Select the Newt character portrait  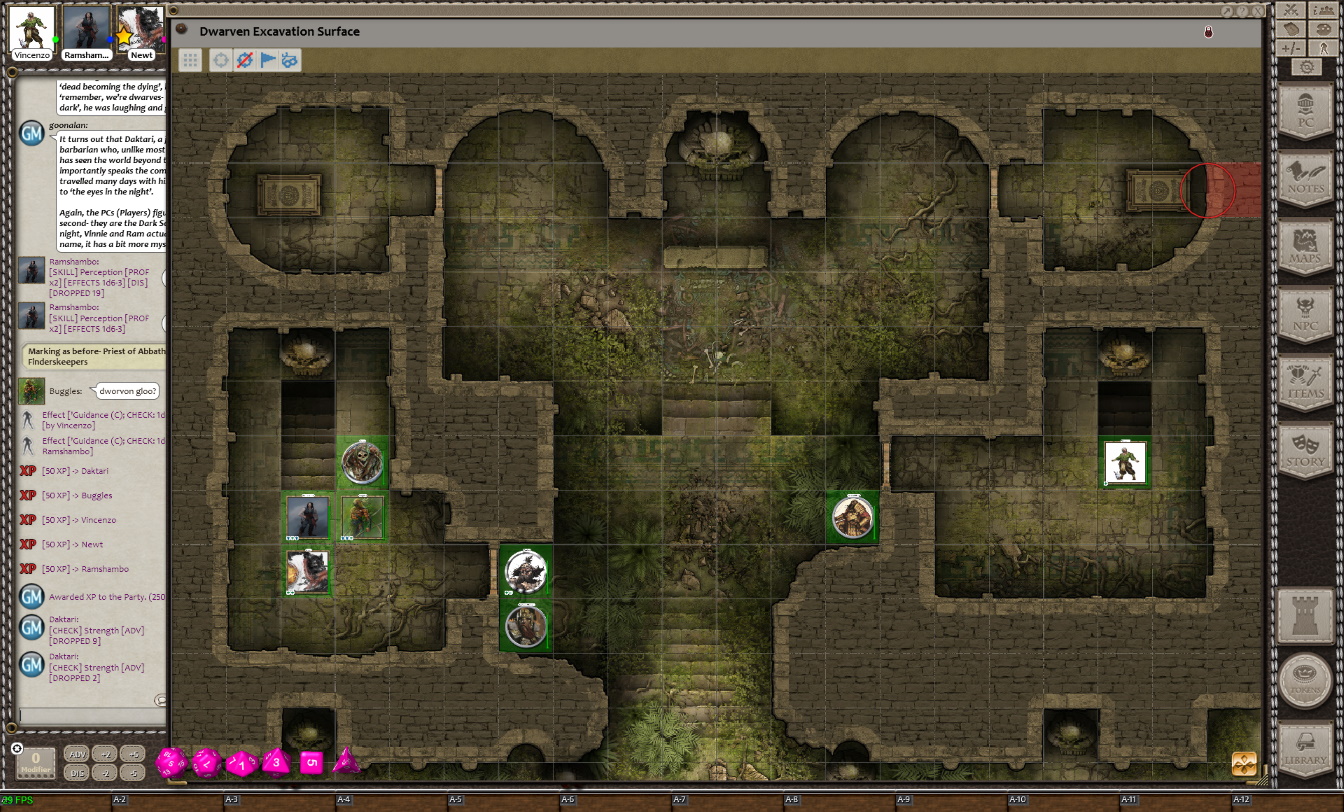point(141,28)
